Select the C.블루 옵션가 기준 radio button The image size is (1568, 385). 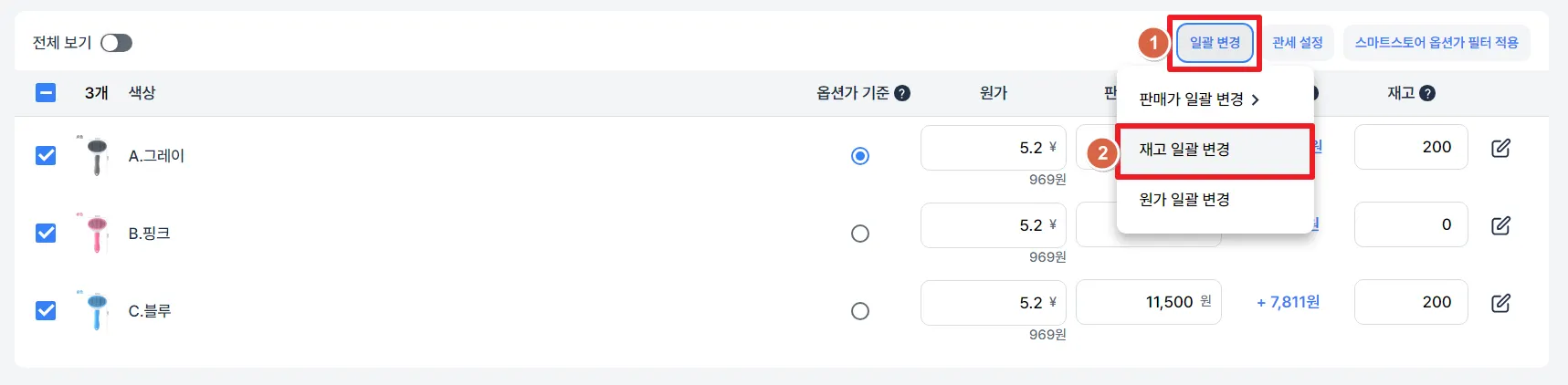point(859,311)
